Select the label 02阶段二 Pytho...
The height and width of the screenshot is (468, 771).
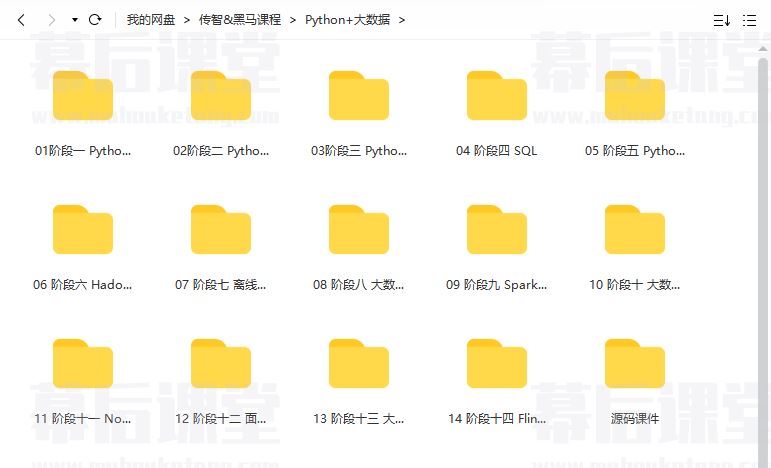pyautogui.click(x=221, y=150)
